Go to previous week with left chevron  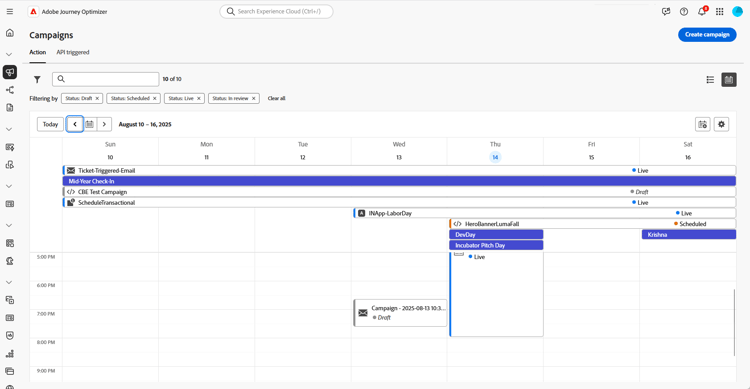click(x=75, y=124)
